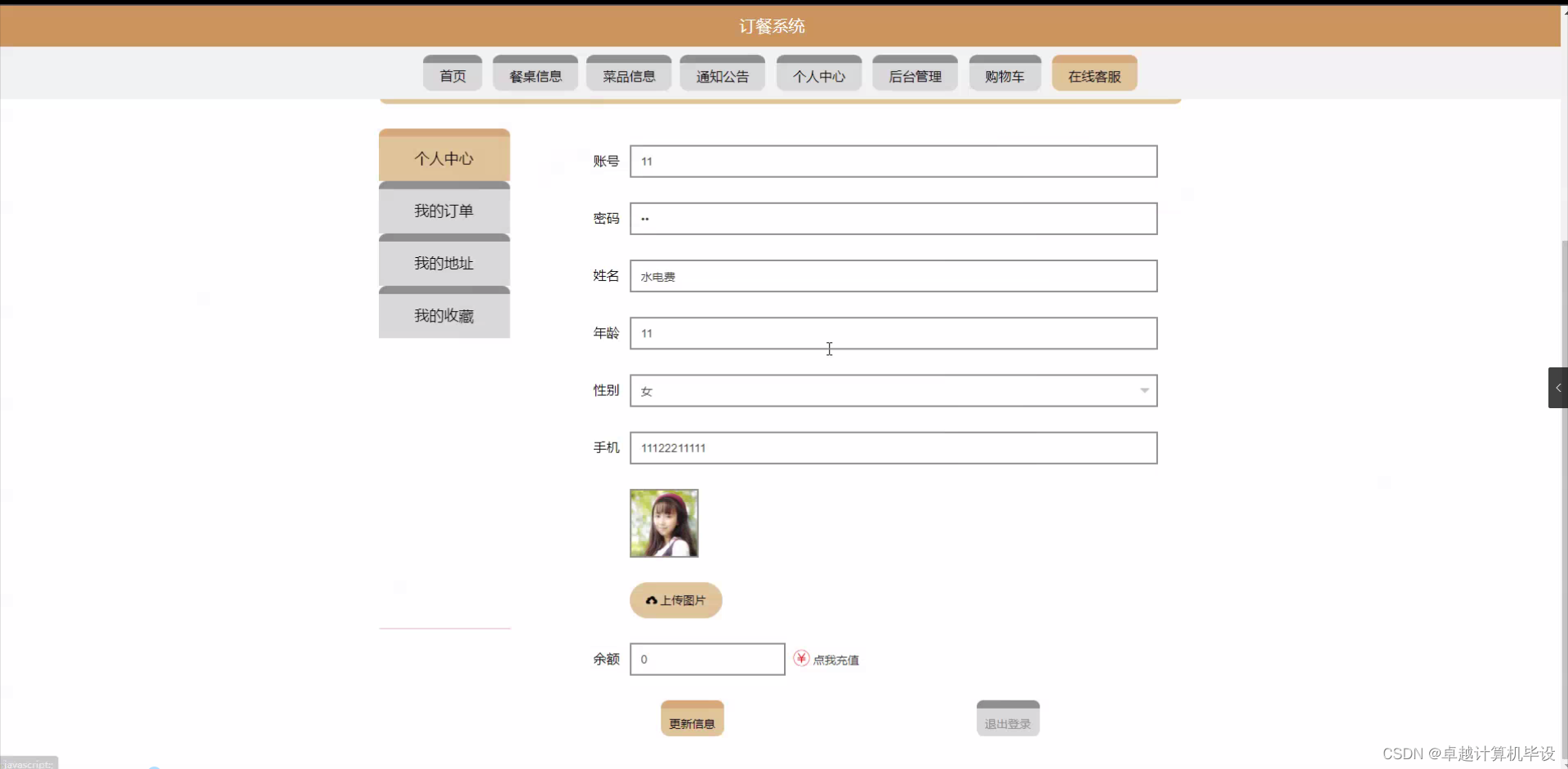Go to the 后台管理 tab
This screenshot has width=1568, height=769.
(915, 75)
